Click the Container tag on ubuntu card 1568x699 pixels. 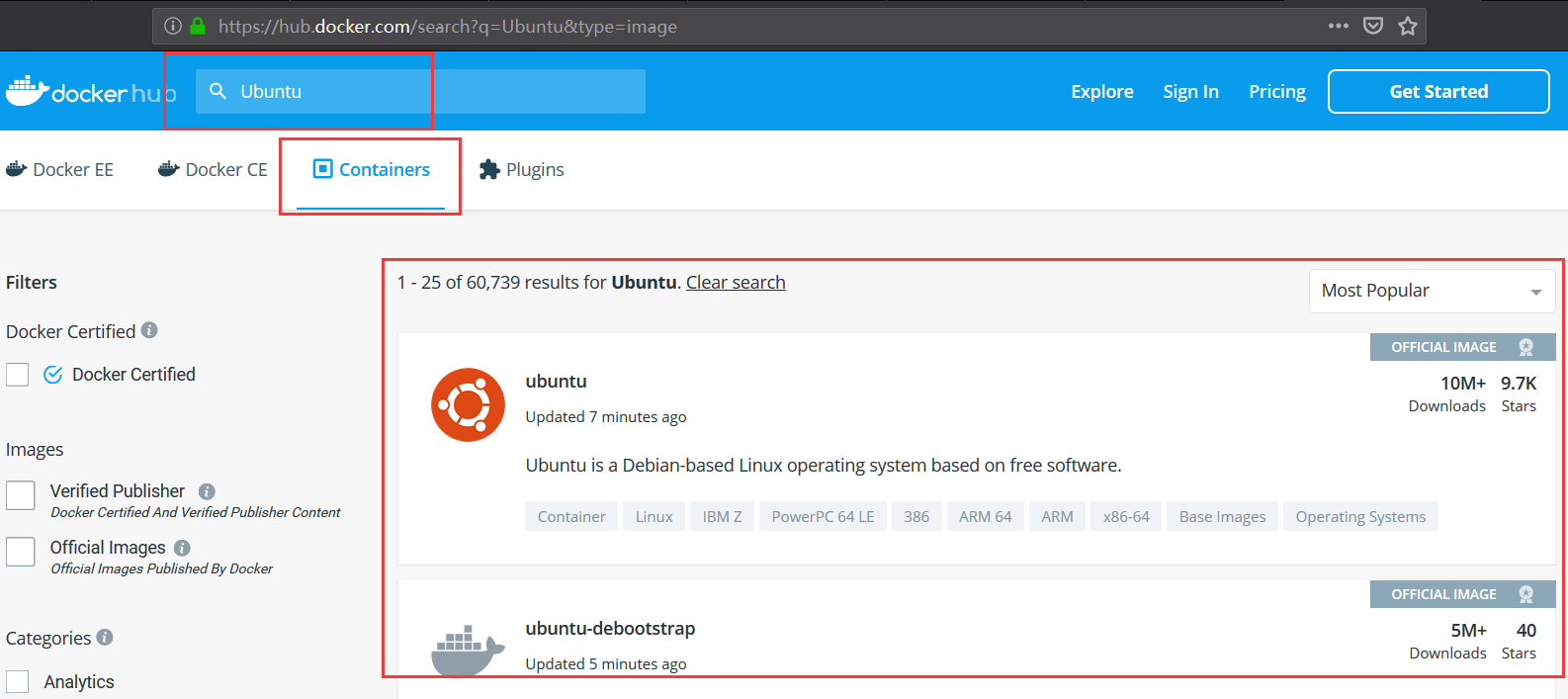[x=571, y=516]
